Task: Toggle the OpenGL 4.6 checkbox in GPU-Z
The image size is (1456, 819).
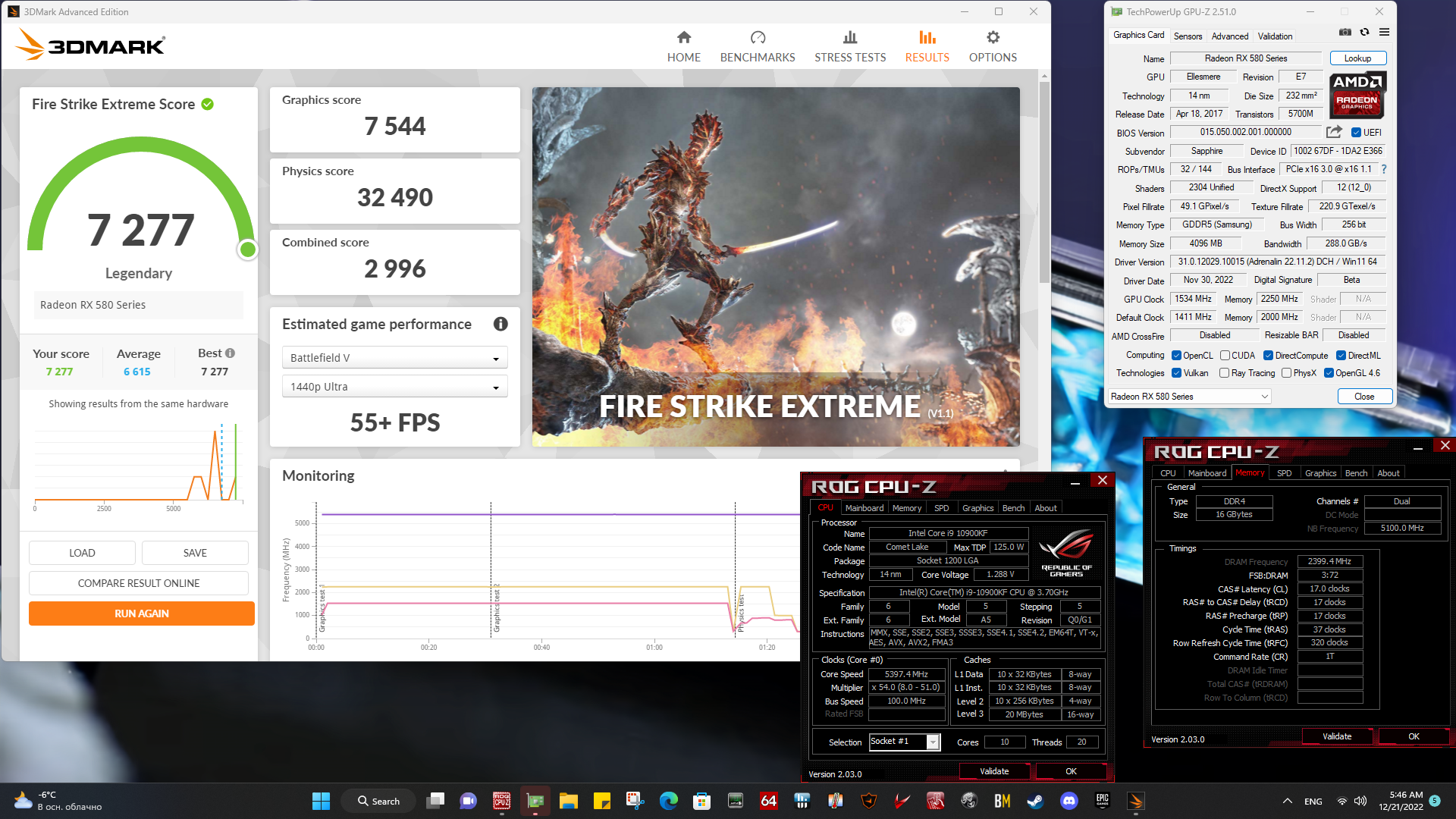Action: pos(1329,373)
